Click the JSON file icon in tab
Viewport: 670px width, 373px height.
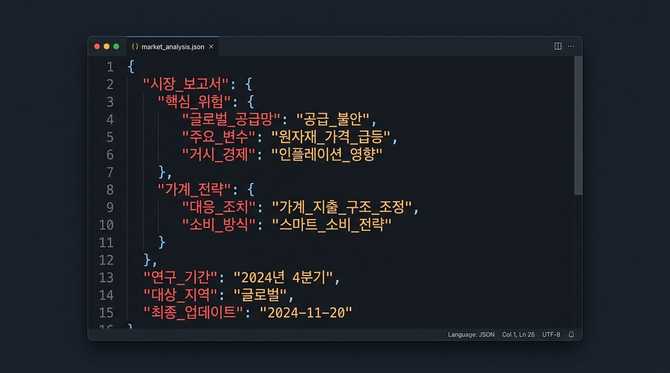(135, 47)
